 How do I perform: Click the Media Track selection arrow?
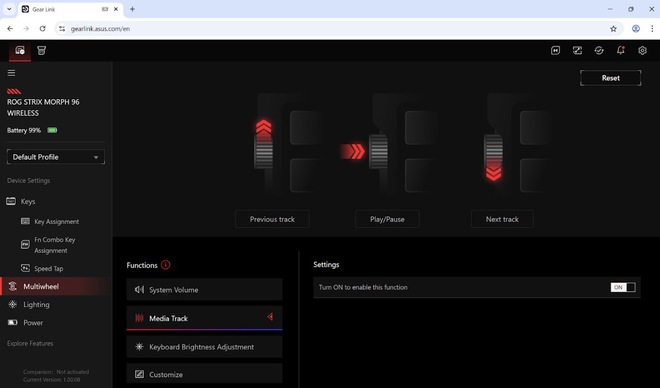click(x=270, y=316)
